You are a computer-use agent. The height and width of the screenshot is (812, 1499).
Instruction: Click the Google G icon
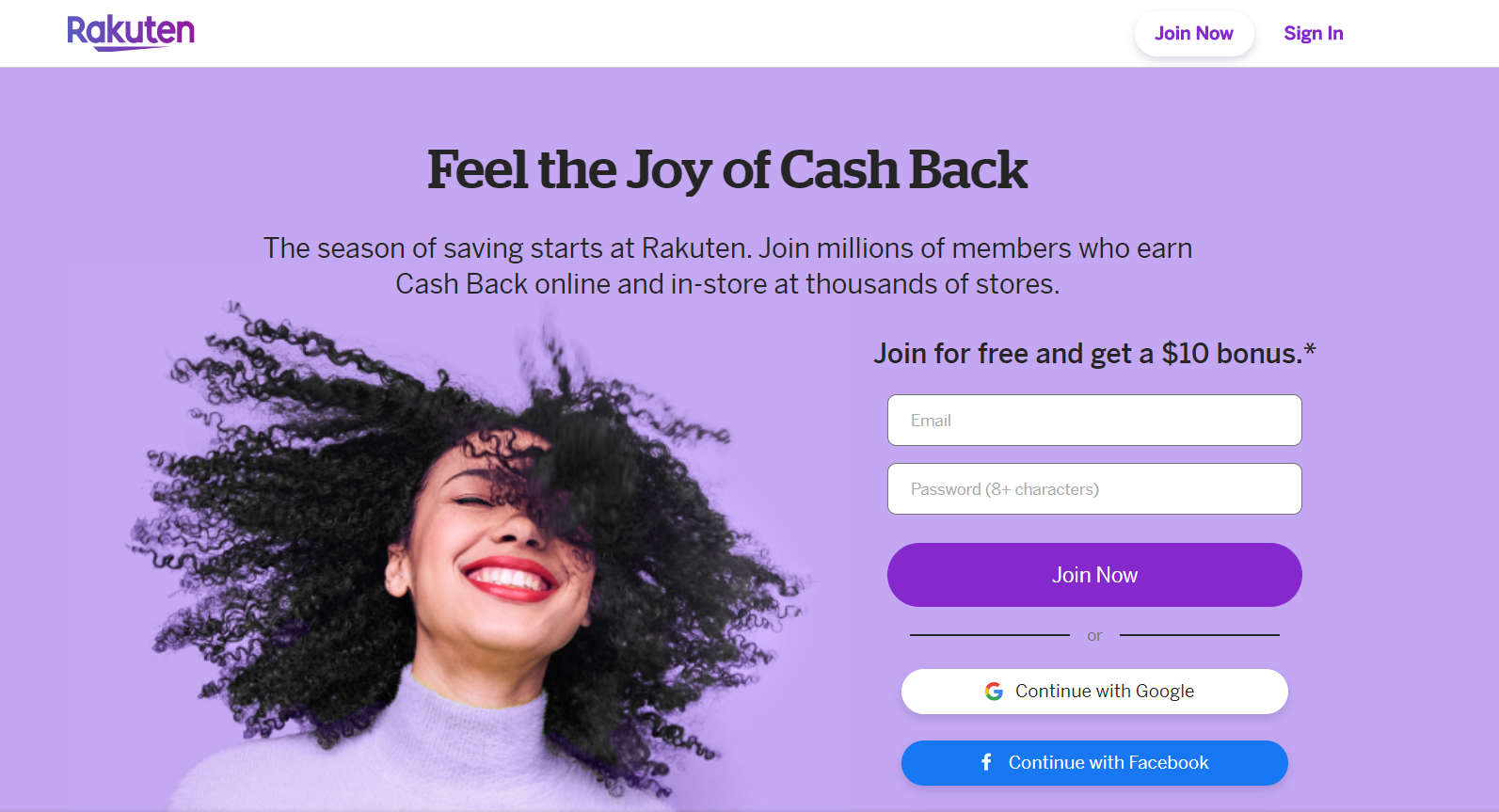(x=994, y=692)
